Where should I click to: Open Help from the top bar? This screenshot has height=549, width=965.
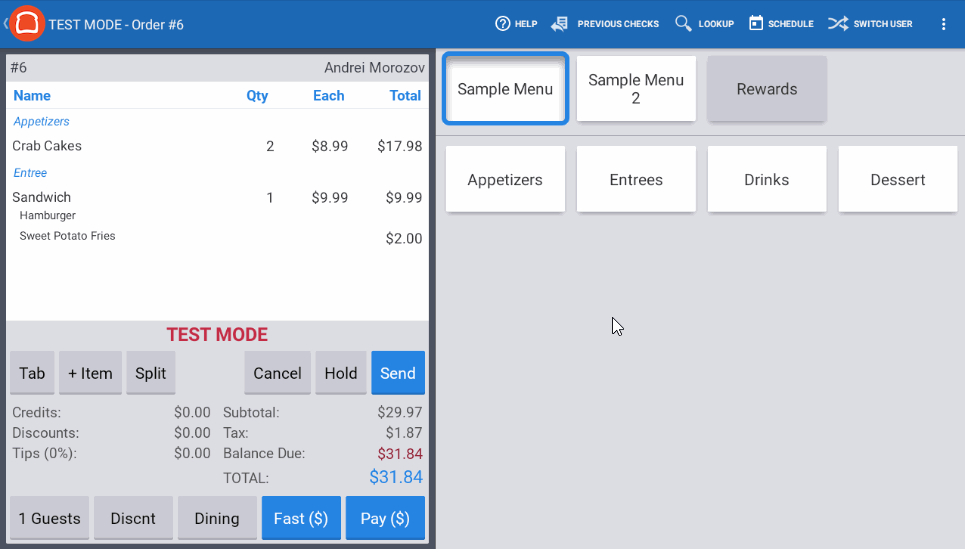click(x=516, y=24)
